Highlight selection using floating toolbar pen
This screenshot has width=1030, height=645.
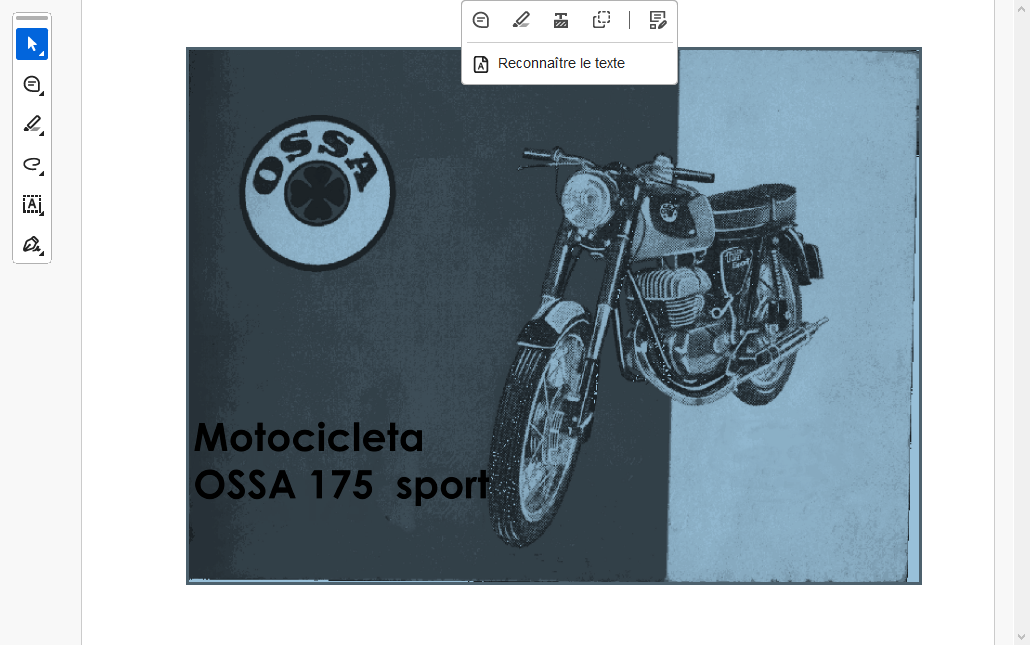click(x=521, y=20)
